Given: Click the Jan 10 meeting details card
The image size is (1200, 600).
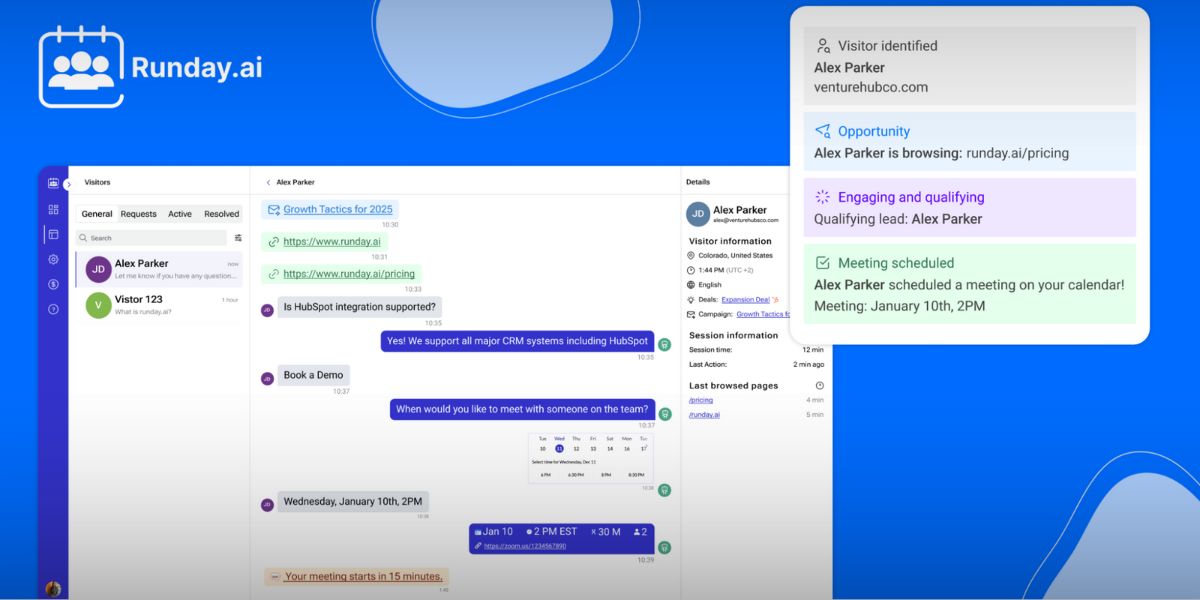Looking at the screenshot, I should point(561,538).
